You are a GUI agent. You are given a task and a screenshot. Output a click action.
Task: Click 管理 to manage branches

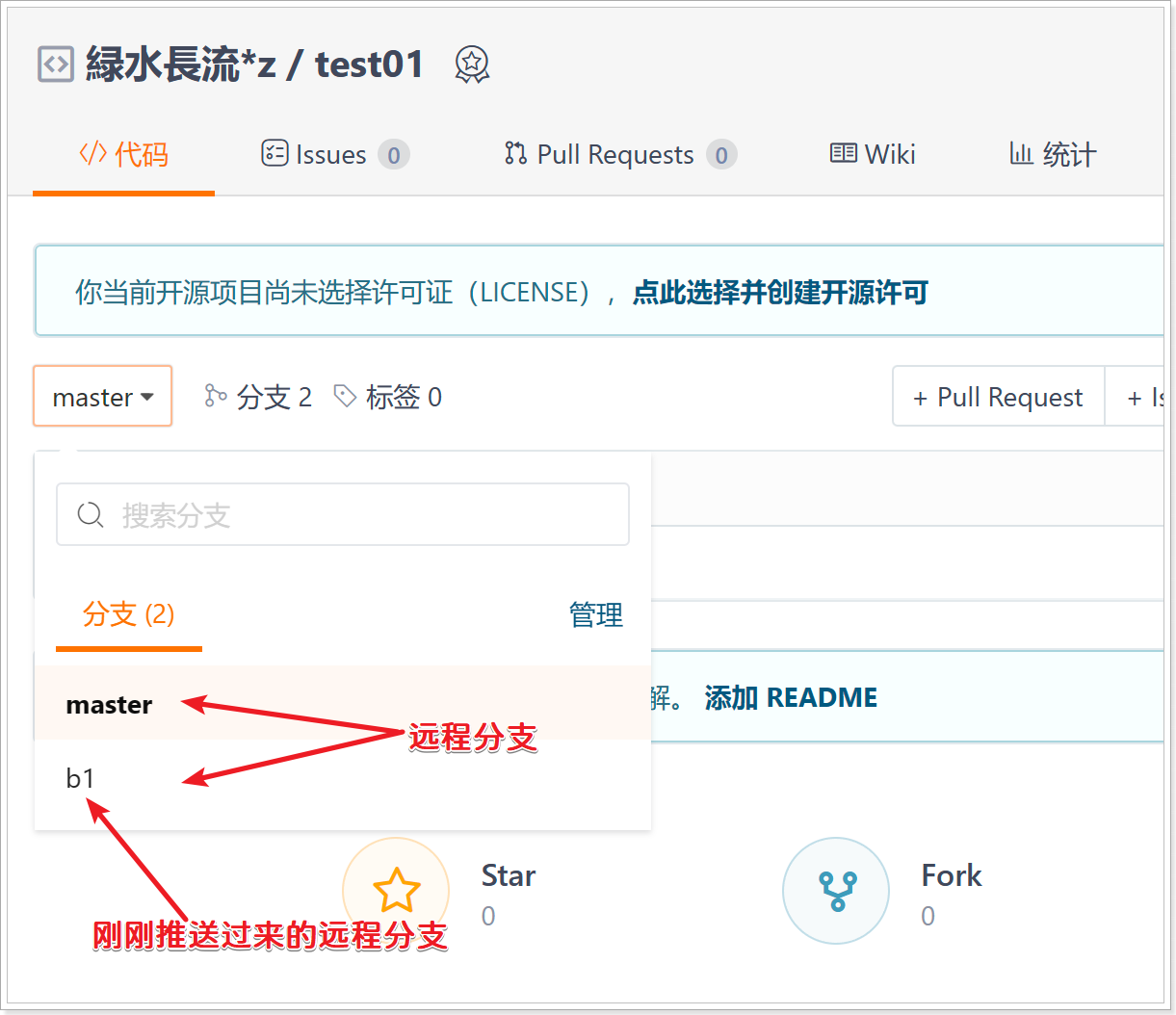595,614
